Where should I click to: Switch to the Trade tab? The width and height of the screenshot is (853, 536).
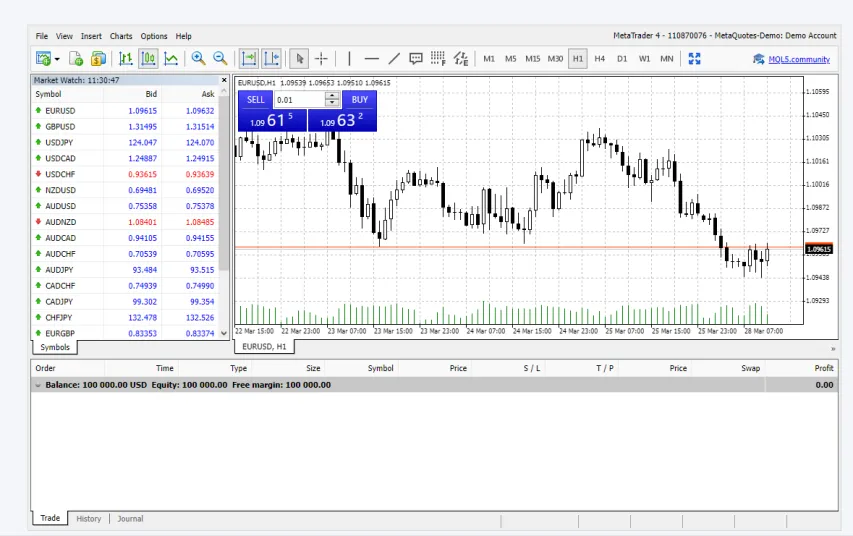50,518
